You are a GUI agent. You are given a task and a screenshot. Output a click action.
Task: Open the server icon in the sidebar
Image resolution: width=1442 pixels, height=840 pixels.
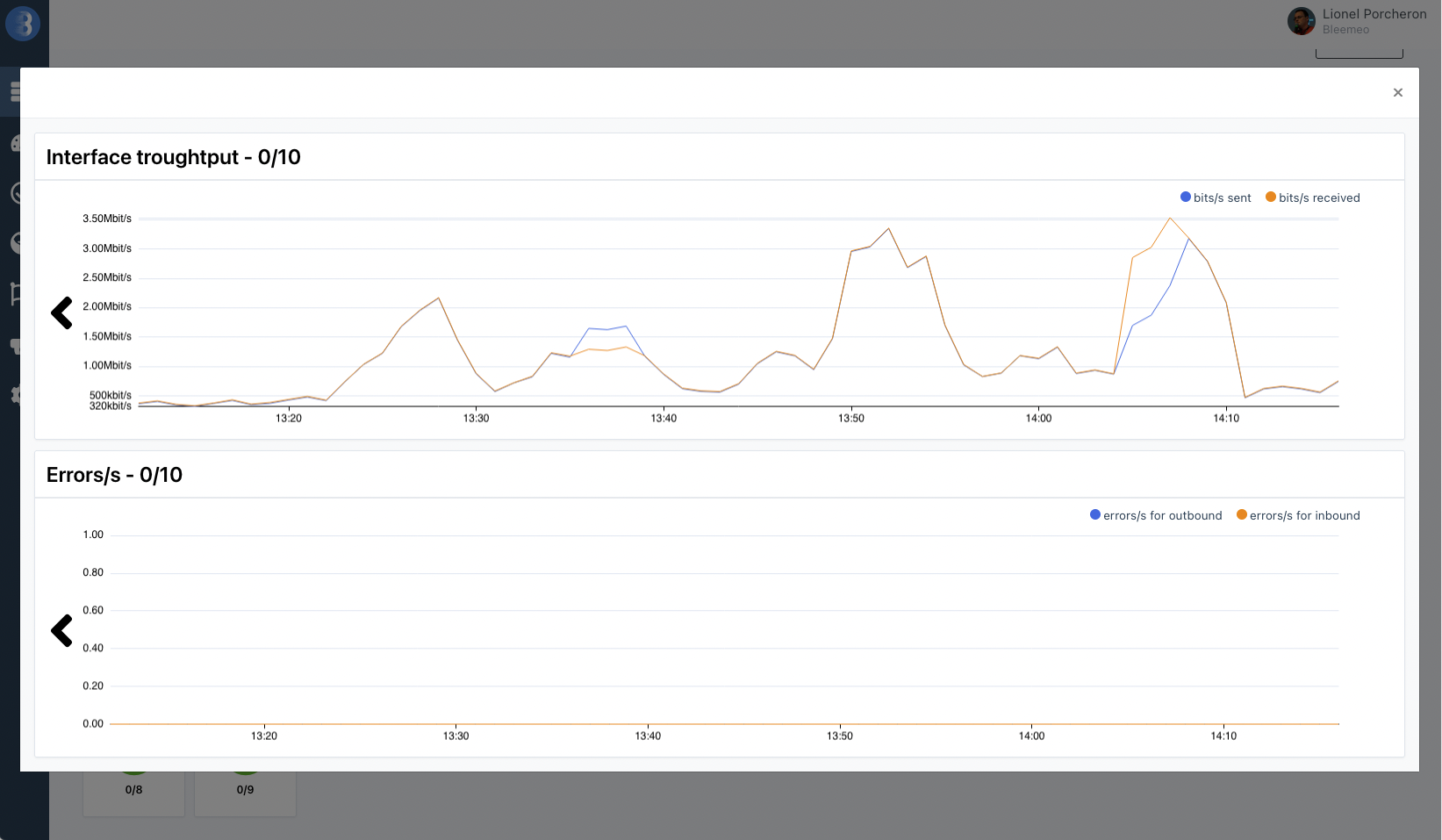pos(16,346)
